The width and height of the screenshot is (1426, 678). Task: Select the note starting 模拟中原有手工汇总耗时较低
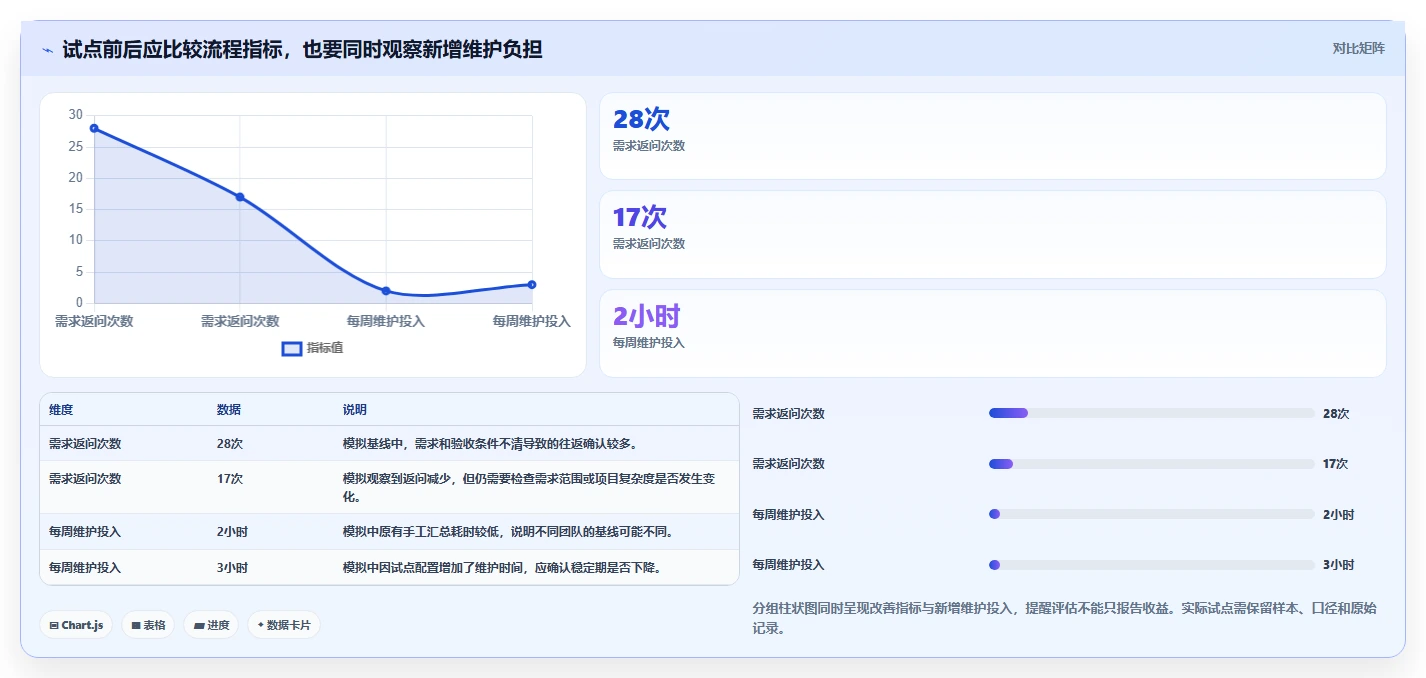point(508,532)
